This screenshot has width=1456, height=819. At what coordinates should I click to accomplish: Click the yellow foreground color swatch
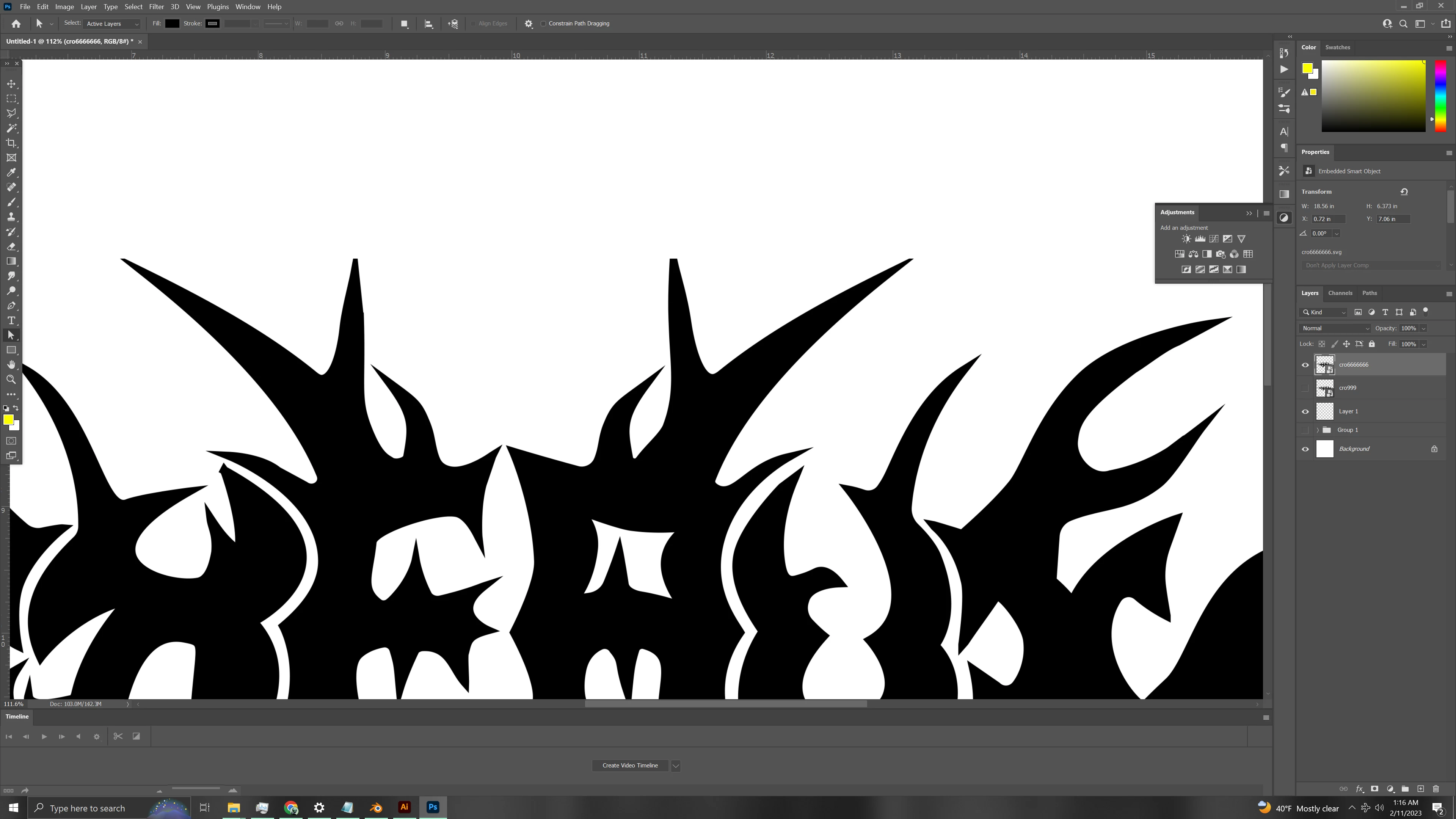tap(8, 419)
